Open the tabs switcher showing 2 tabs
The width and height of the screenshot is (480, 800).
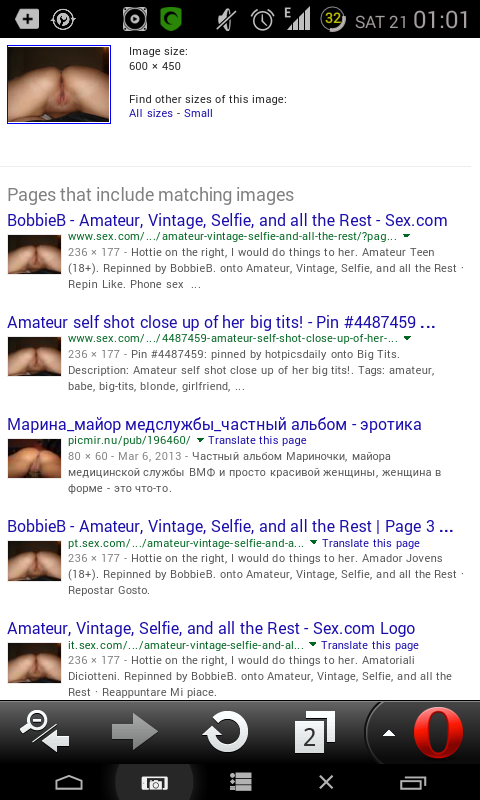click(x=315, y=732)
